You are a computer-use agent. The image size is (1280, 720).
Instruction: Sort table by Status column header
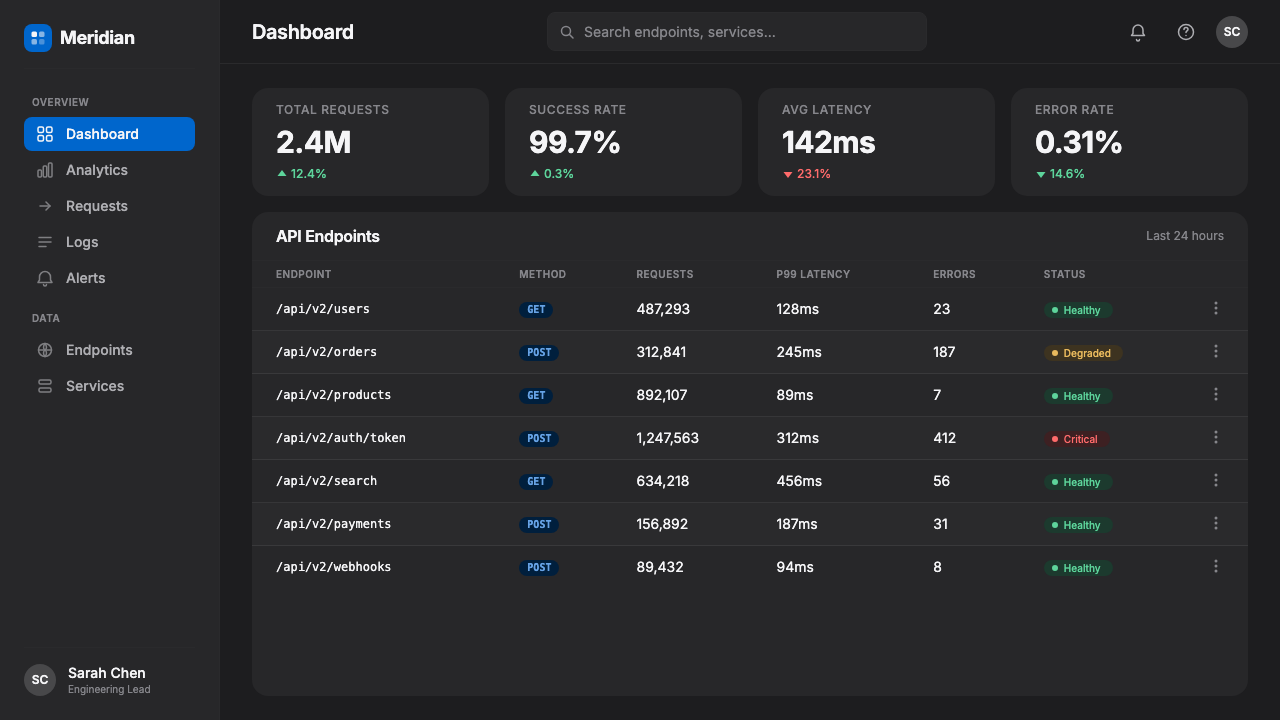[x=1064, y=274]
